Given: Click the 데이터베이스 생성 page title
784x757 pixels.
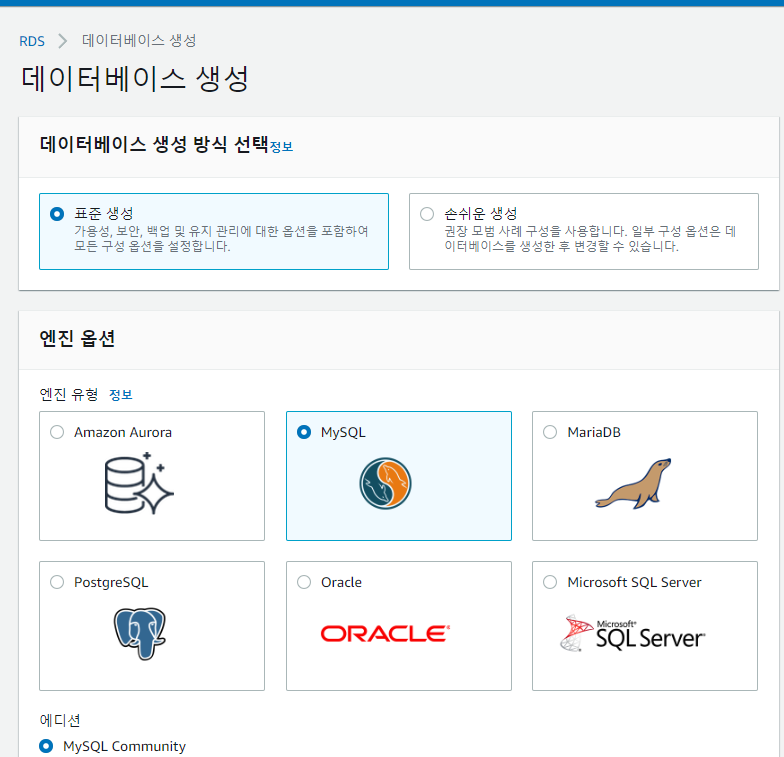Looking at the screenshot, I should point(135,78).
